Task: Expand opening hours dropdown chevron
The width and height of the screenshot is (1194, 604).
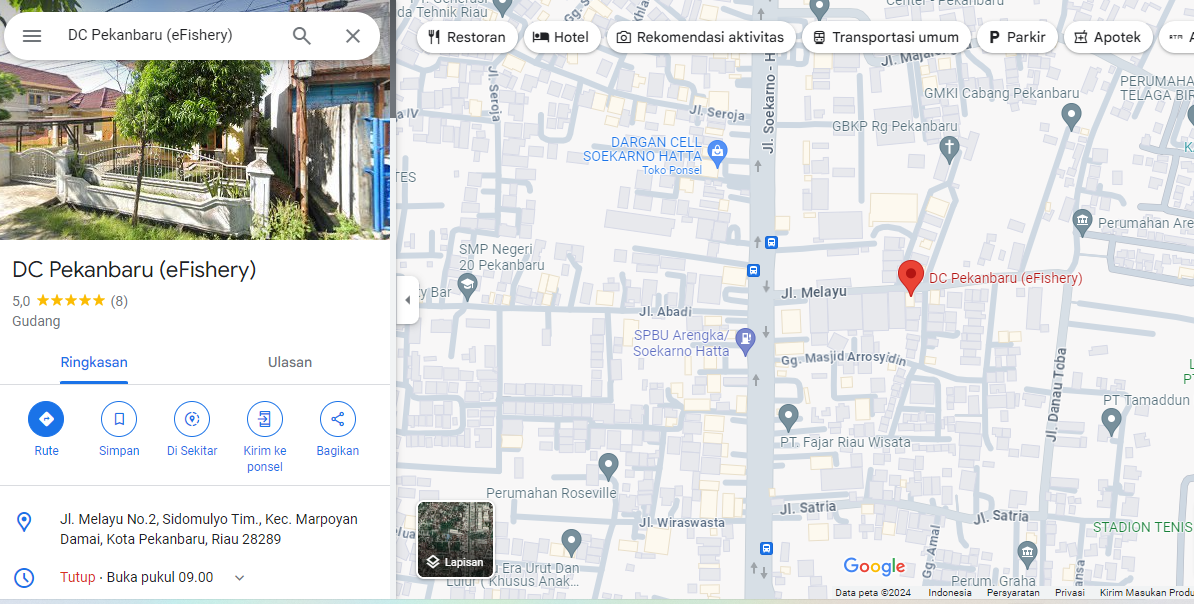Action: (239, 578)
